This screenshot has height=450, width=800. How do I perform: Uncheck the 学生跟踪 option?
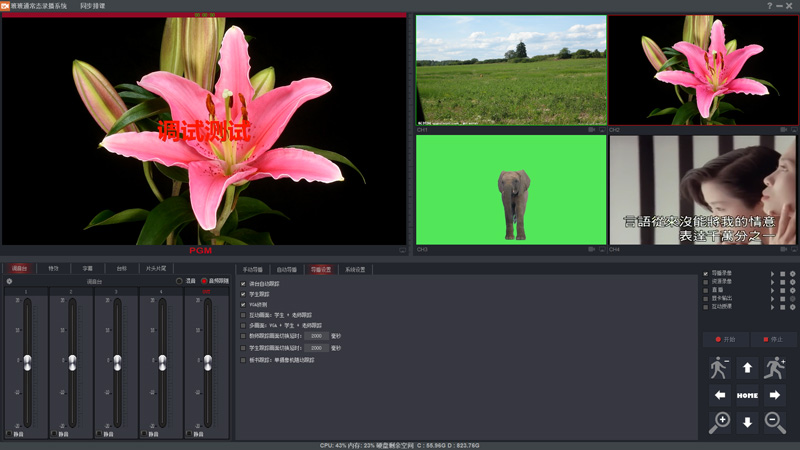(x=243, y=295)
